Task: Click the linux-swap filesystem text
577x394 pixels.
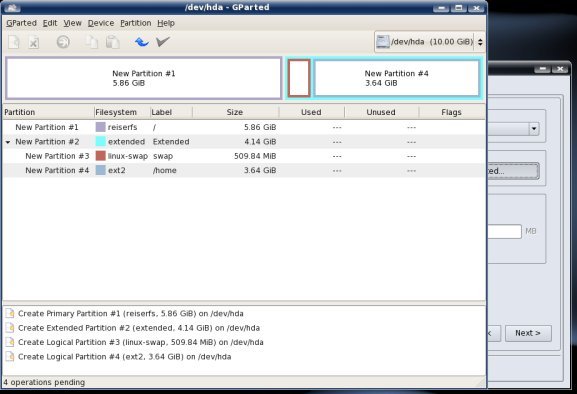Action: 128,156
